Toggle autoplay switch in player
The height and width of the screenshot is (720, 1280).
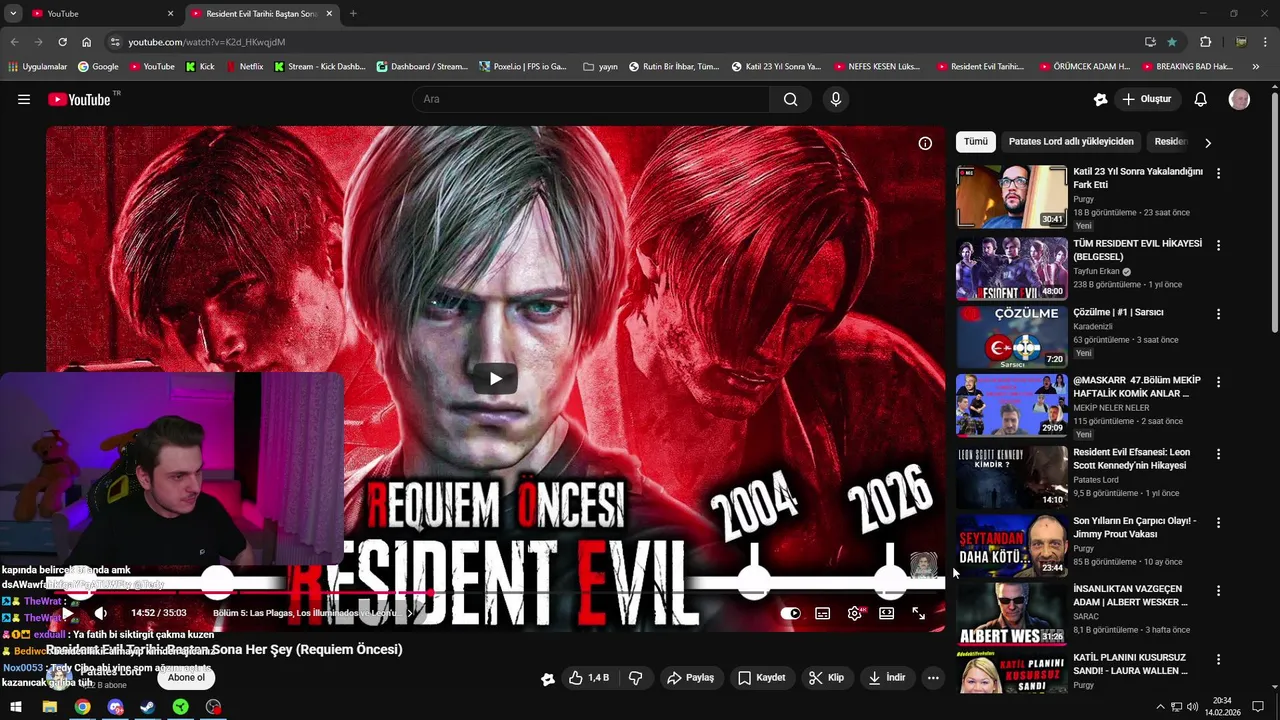790,613
